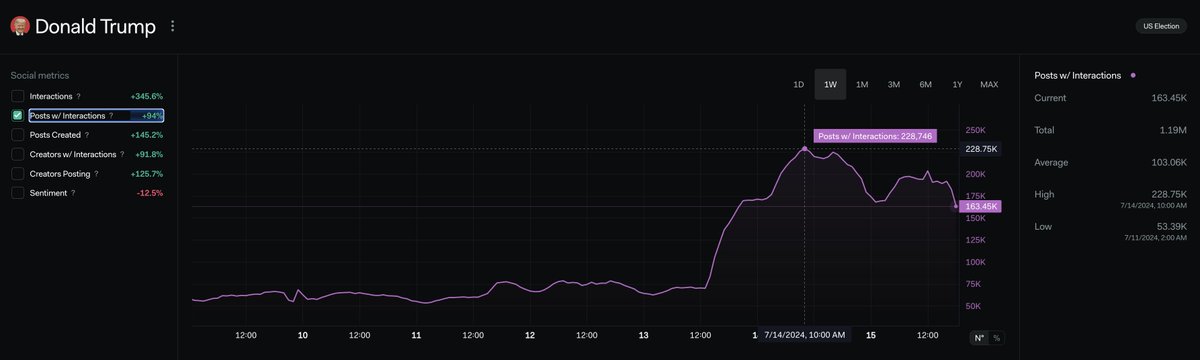
Task: Click the purple series dot in right panel header
Action: click(1133, 76)
